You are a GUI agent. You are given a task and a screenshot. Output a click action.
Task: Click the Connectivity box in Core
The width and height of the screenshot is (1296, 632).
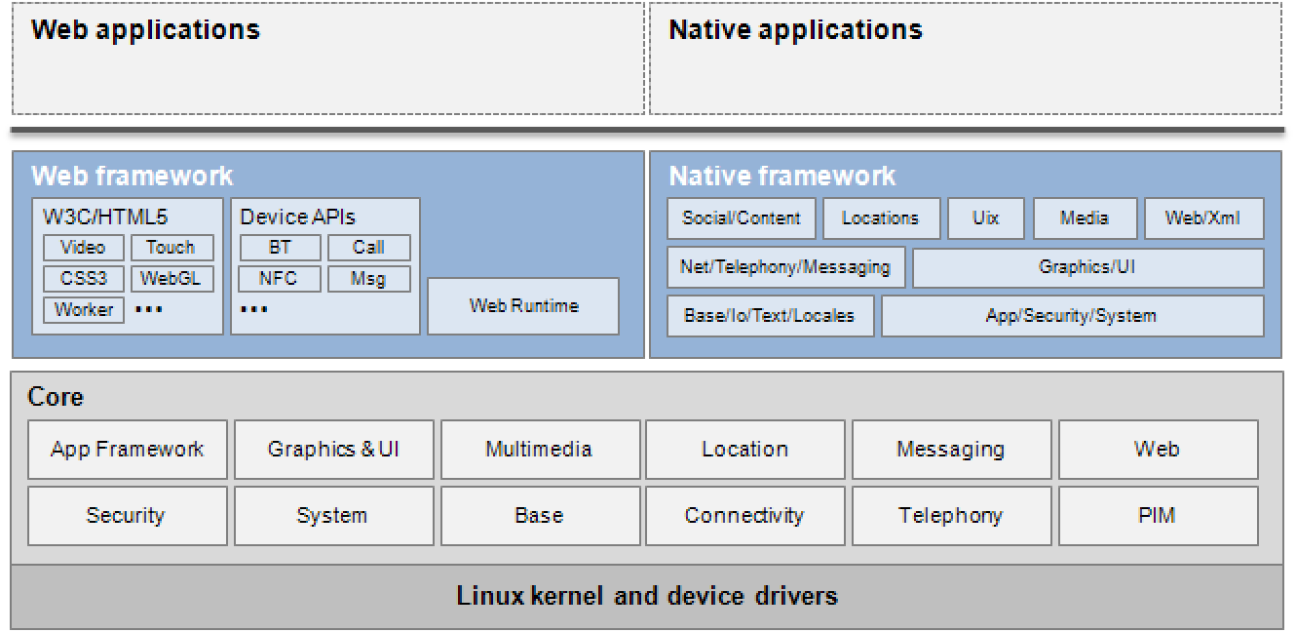(744, 516)
